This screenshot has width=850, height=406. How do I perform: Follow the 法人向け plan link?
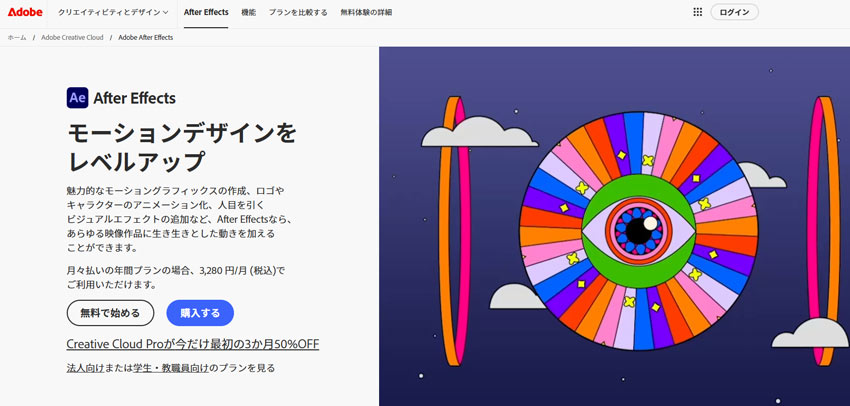(87, 368)
